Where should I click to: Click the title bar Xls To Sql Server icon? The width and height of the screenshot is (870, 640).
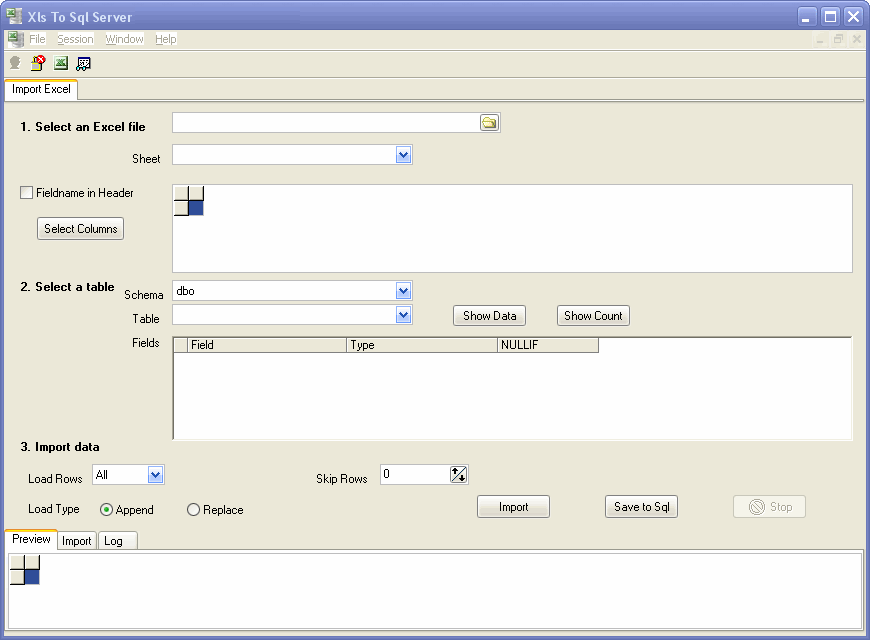(x=14, y=16)
